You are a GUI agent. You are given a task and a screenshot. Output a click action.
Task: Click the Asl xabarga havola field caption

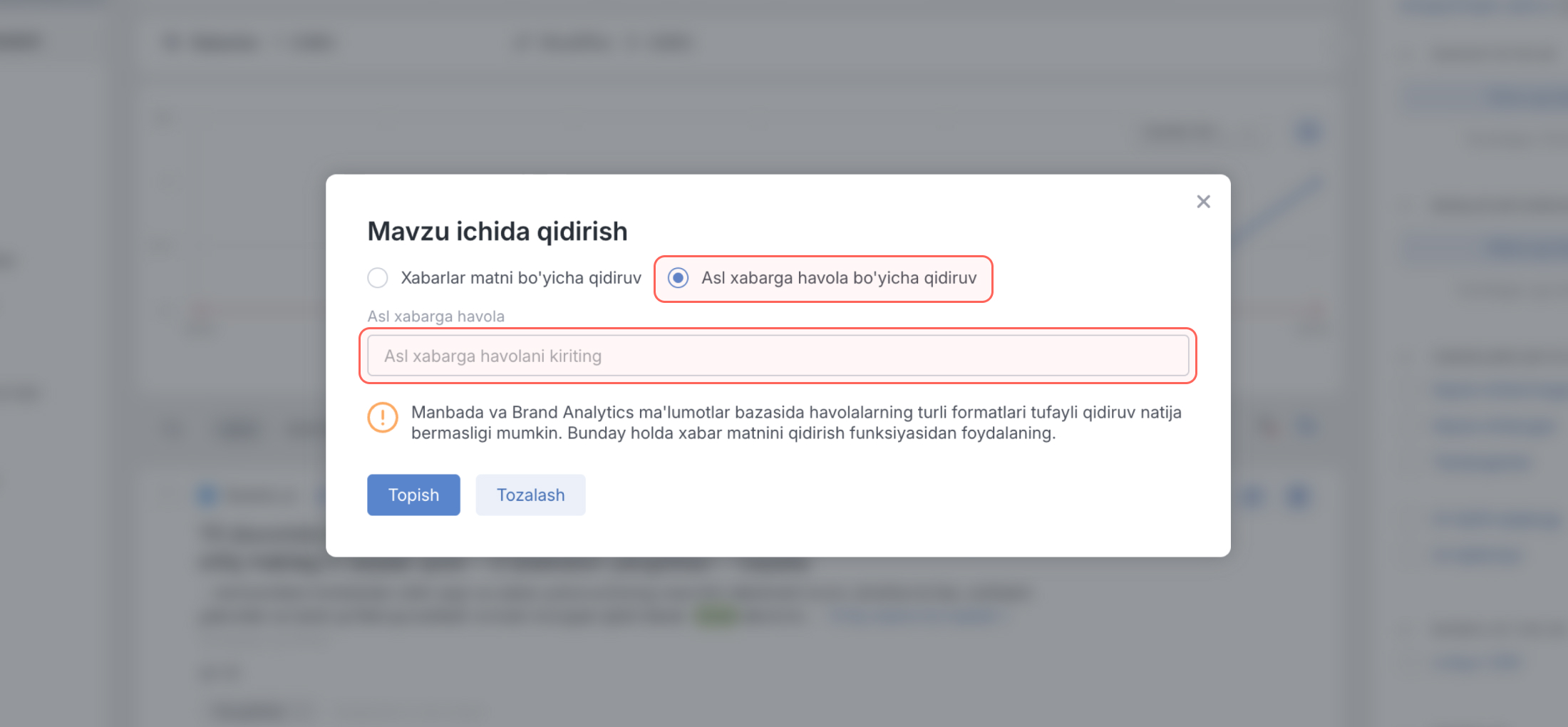point(435,316)
